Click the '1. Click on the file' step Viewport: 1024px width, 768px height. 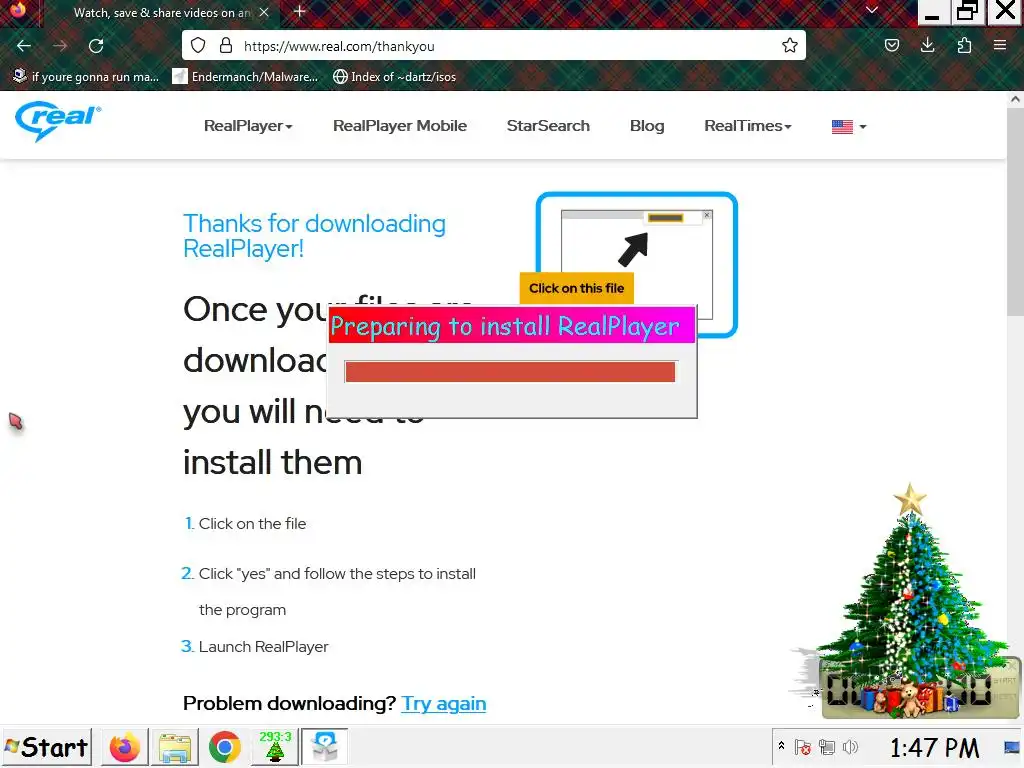coord(246,523)
